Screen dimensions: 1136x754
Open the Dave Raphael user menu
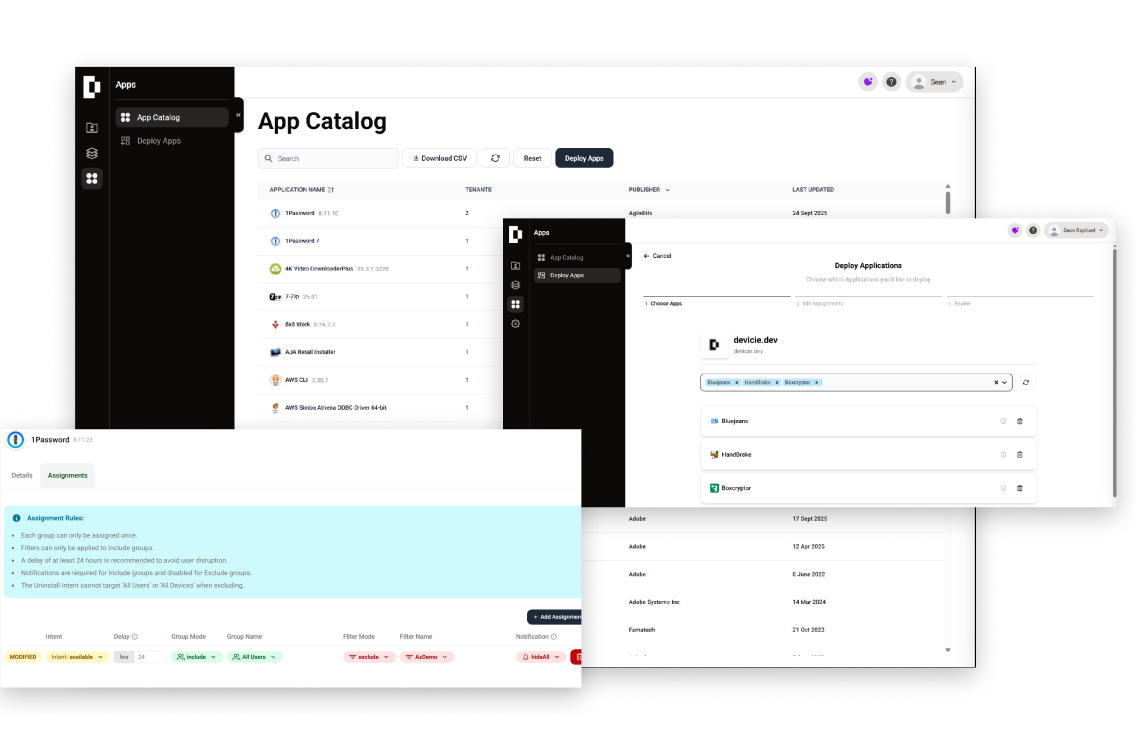coord(1076,230)
